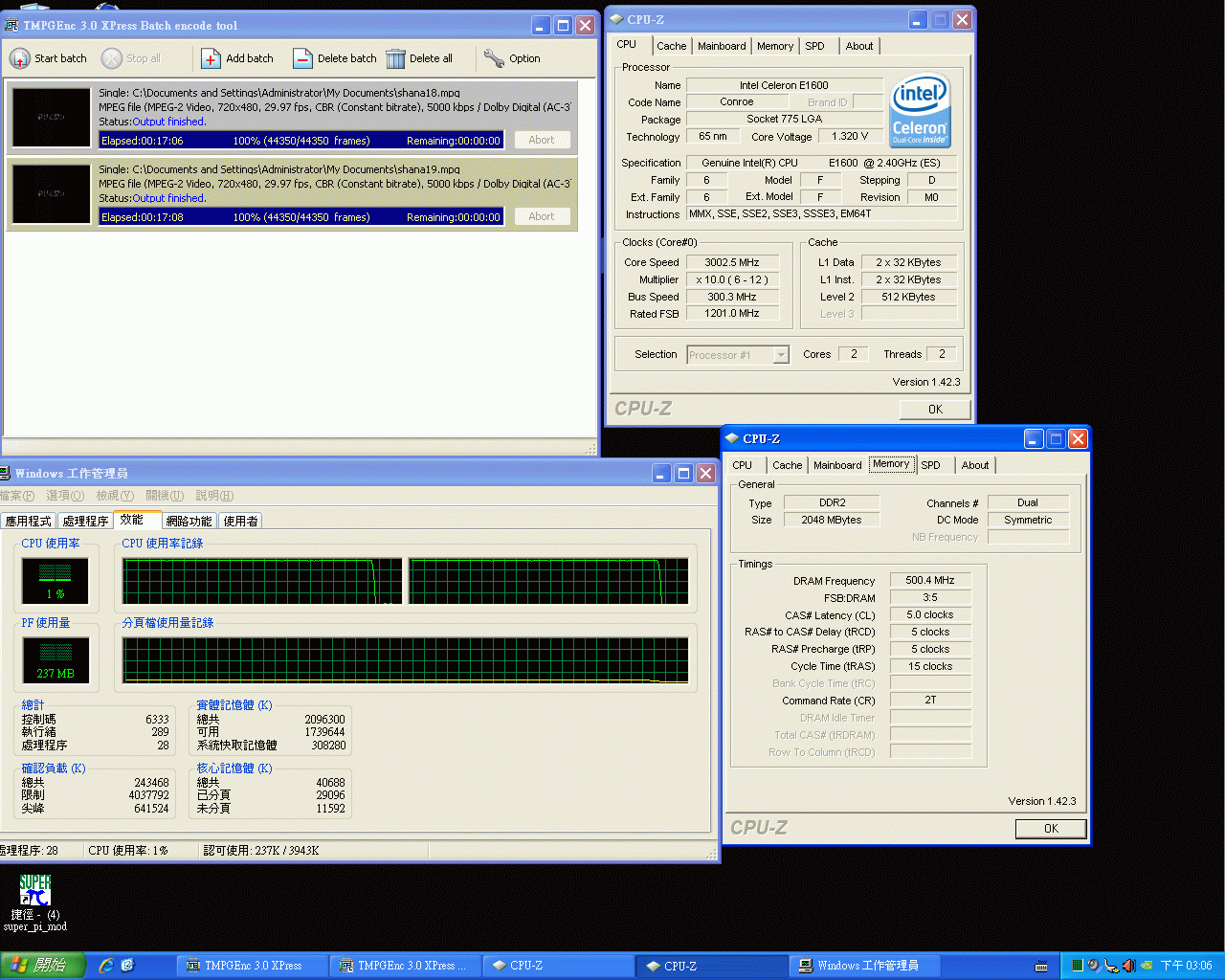
Task: Switch to TMPGEnc 3.0 XPress taskbar button
Action: click(252, 966)
